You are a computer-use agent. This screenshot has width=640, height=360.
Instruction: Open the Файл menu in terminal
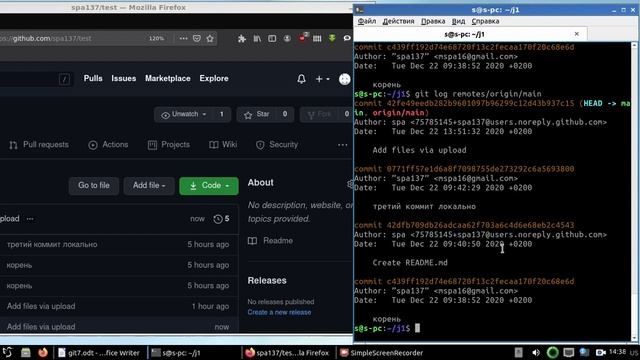coord(367,21)
